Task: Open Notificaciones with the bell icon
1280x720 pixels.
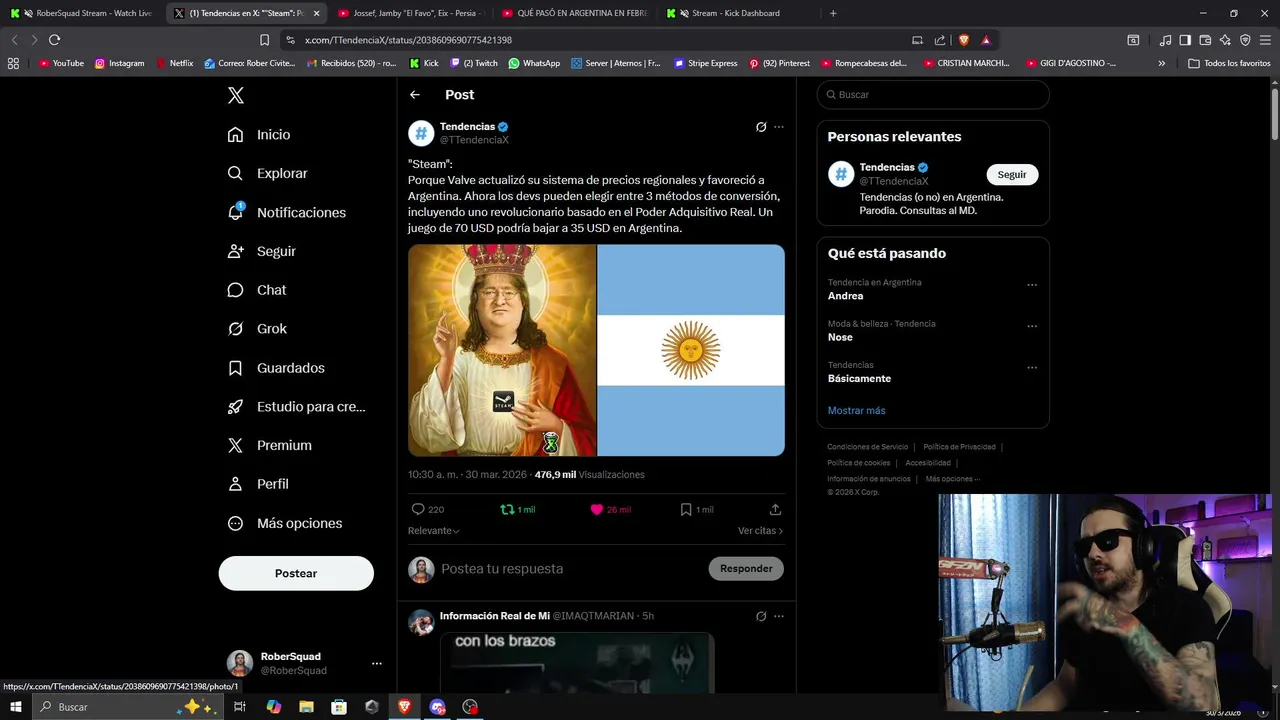Action: click(x=286, y=212)
